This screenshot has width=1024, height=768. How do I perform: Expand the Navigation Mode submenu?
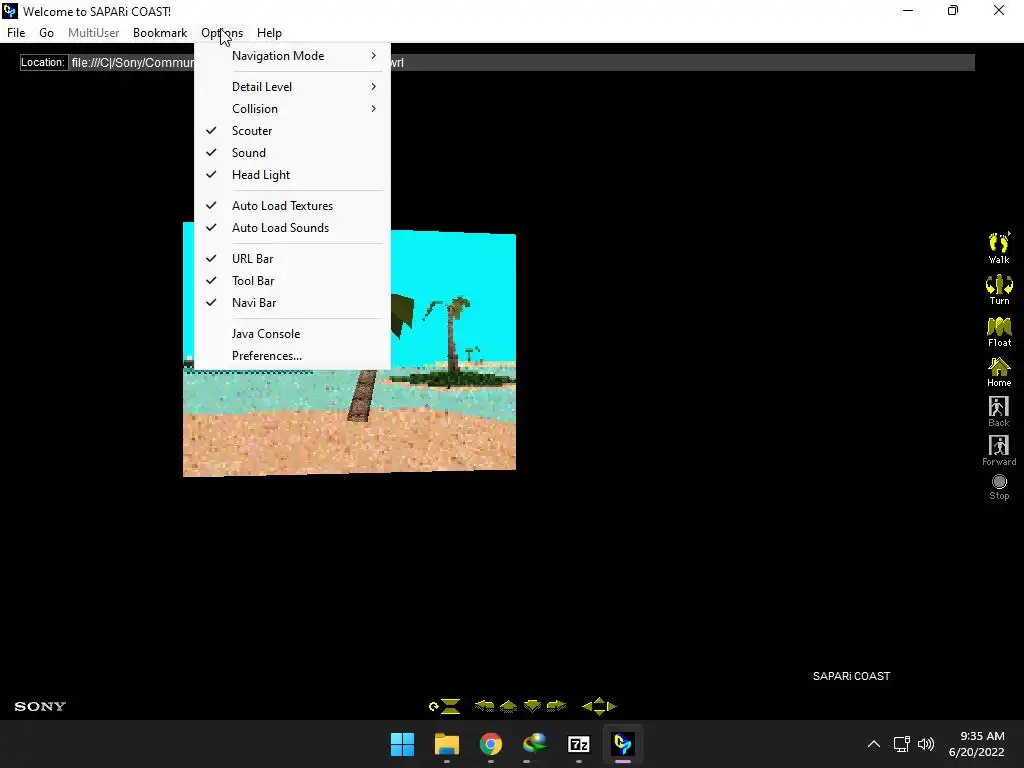pyautogui.click(x=292, y=56)
